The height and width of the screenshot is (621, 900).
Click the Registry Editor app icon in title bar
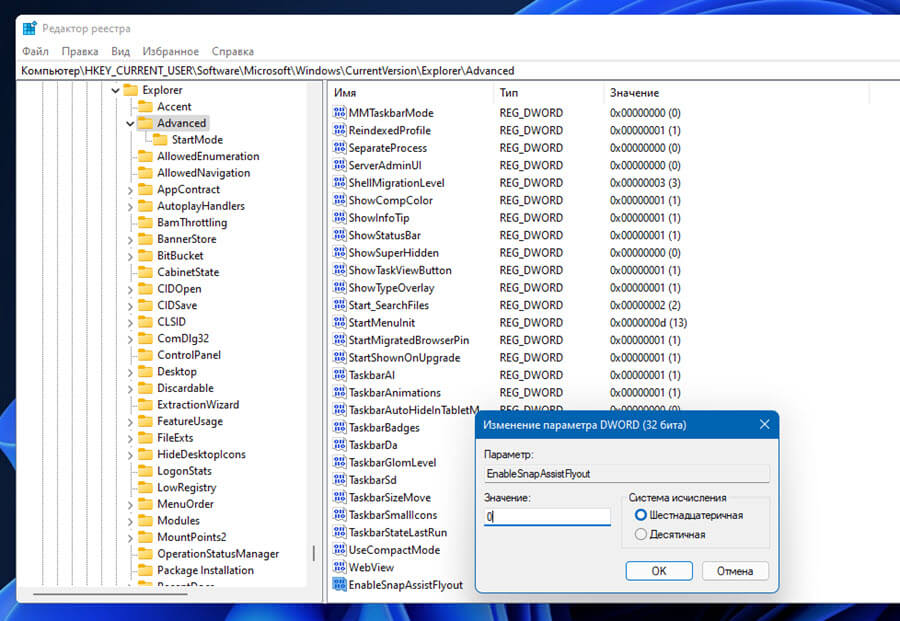point(29,28)
